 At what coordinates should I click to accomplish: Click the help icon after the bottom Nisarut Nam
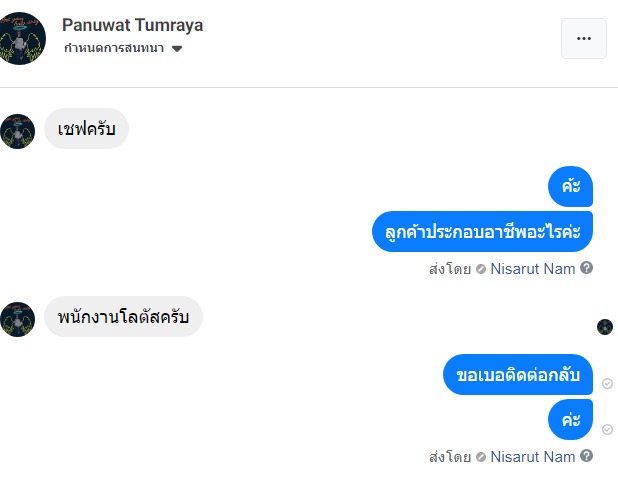click(587, 456)
